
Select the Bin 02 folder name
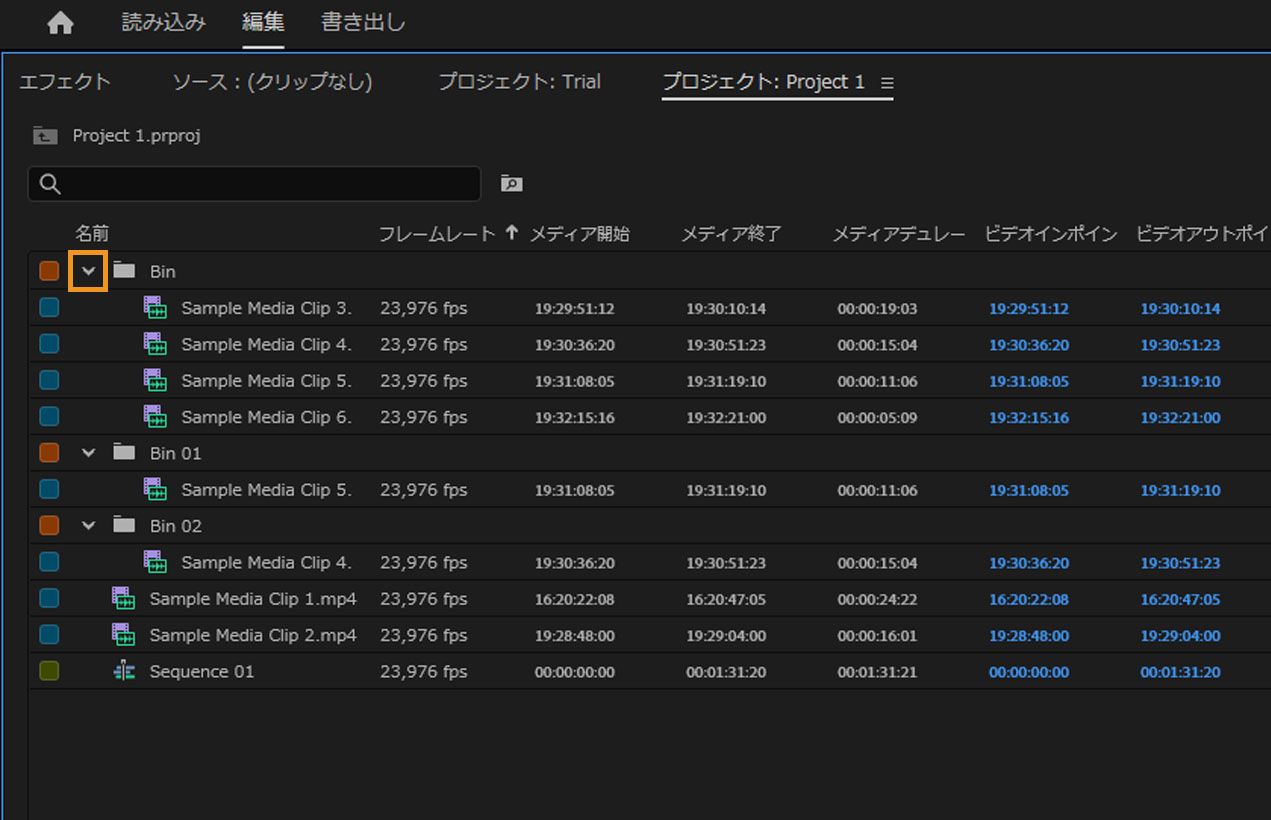(x=176, y=525)
